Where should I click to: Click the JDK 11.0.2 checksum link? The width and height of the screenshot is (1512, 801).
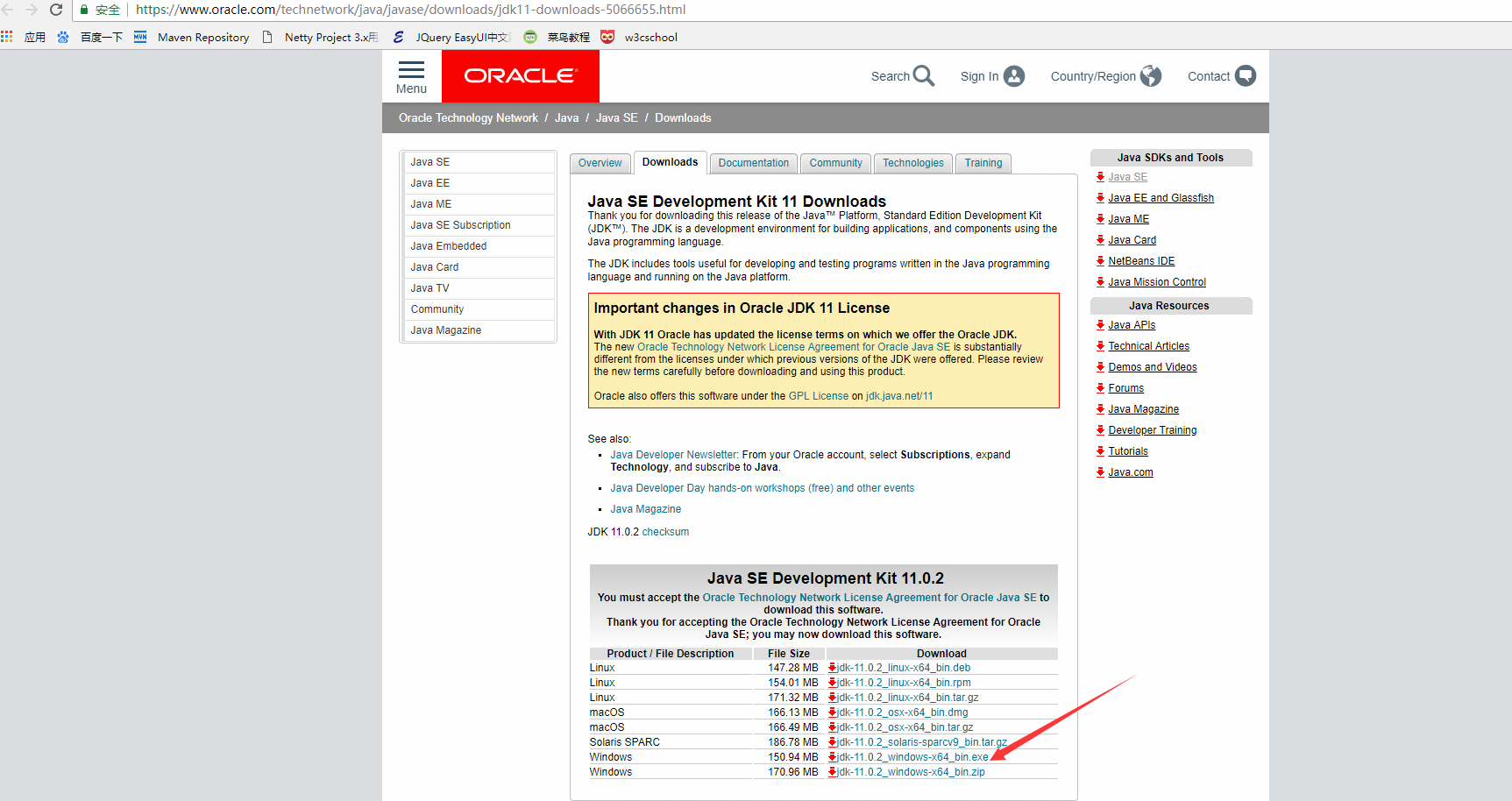pos(665,531)
